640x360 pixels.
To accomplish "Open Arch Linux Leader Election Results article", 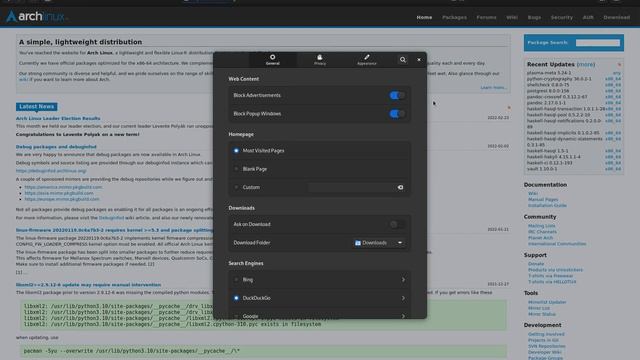I will 58,118.
